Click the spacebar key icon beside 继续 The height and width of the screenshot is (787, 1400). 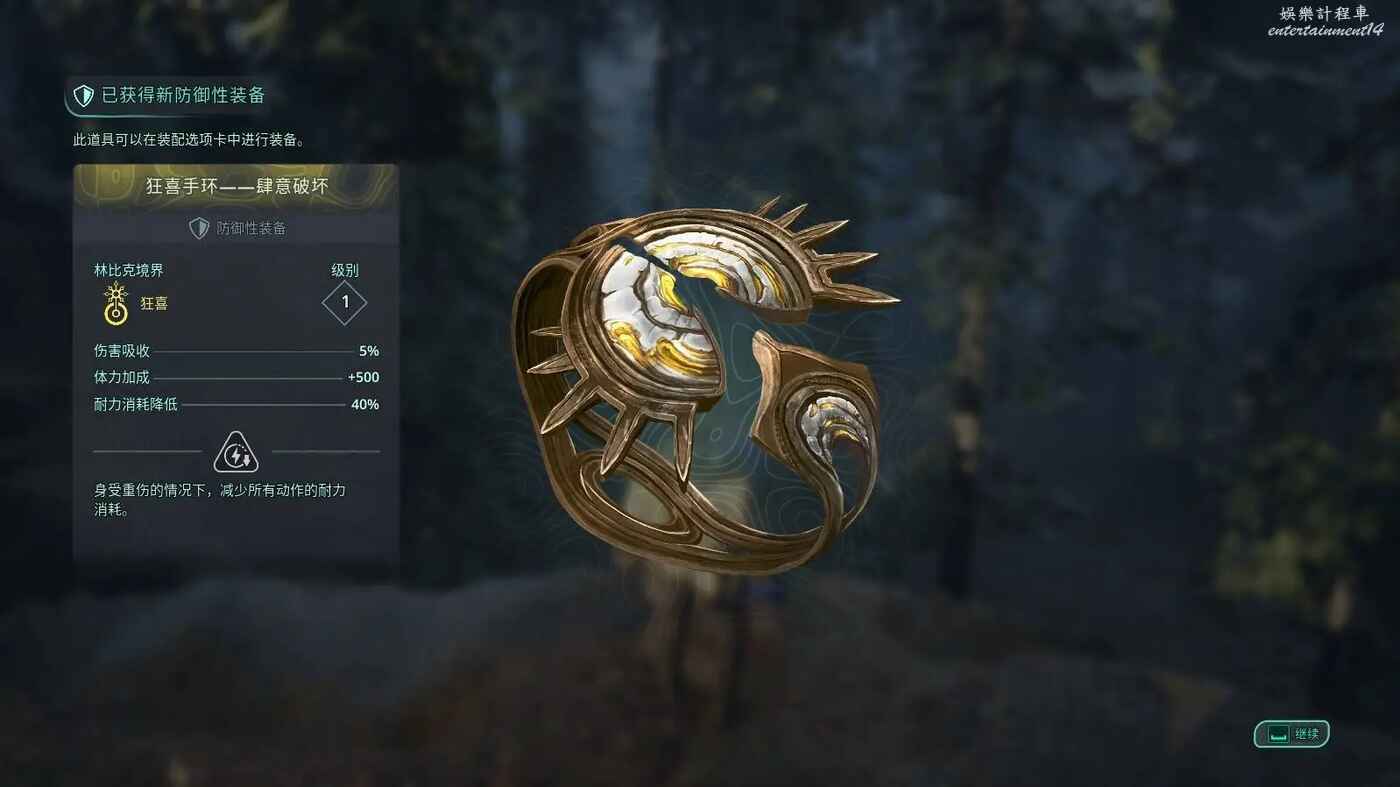click(x=1278, y=734)
